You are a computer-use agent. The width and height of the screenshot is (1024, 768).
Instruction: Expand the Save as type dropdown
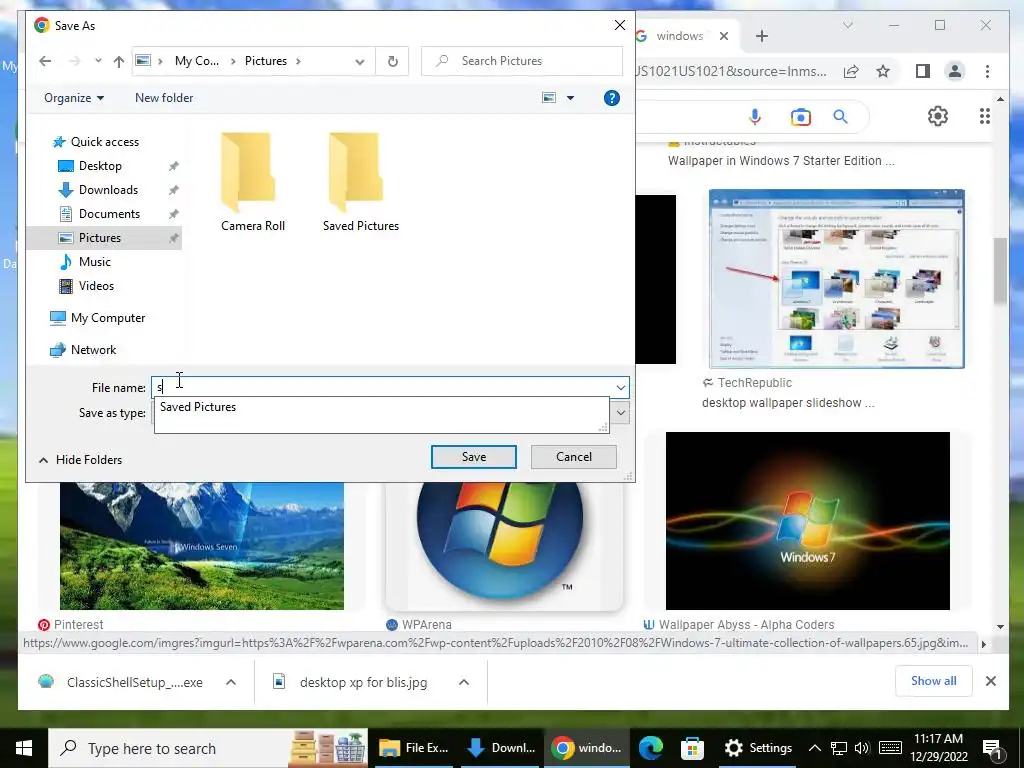click(x=621, y=413)
